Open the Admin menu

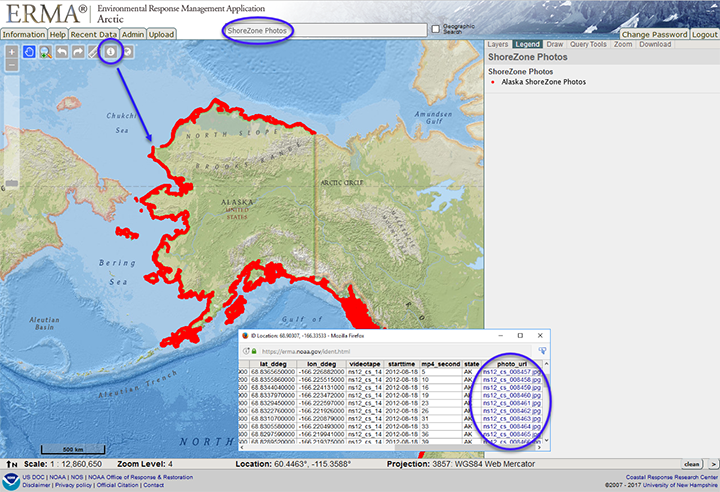click(133, 34)
